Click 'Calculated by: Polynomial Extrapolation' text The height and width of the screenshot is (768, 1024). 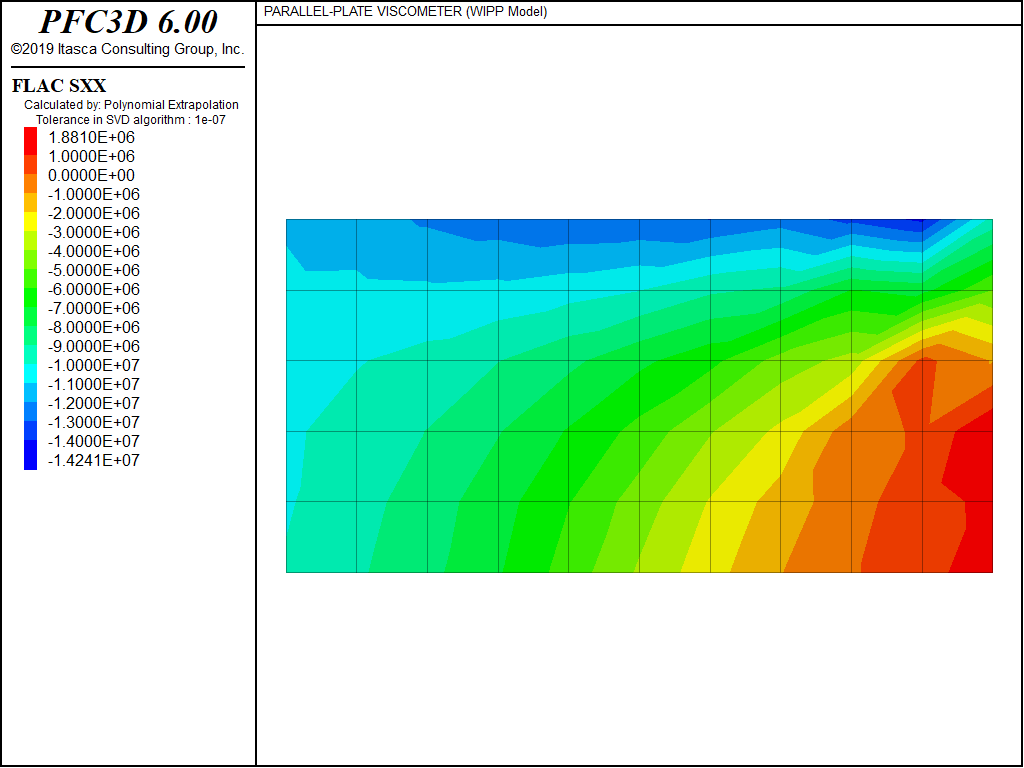(x=131, y=104)
